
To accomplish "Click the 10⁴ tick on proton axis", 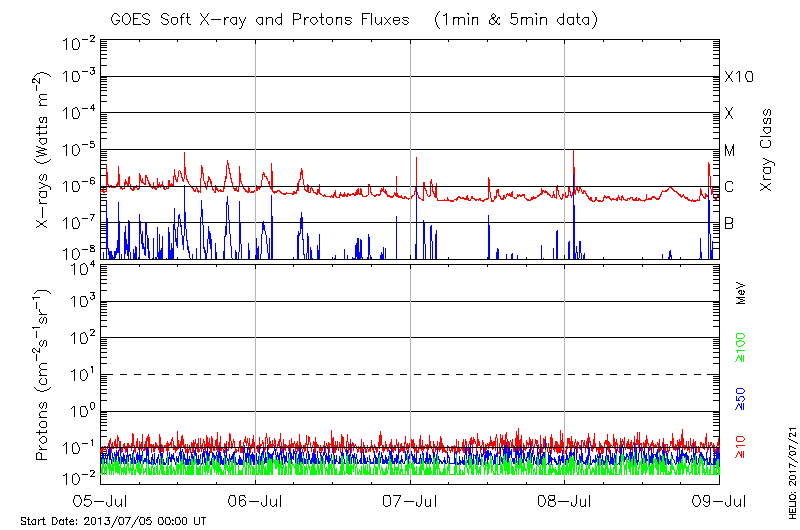I will [x=82, y=266].
